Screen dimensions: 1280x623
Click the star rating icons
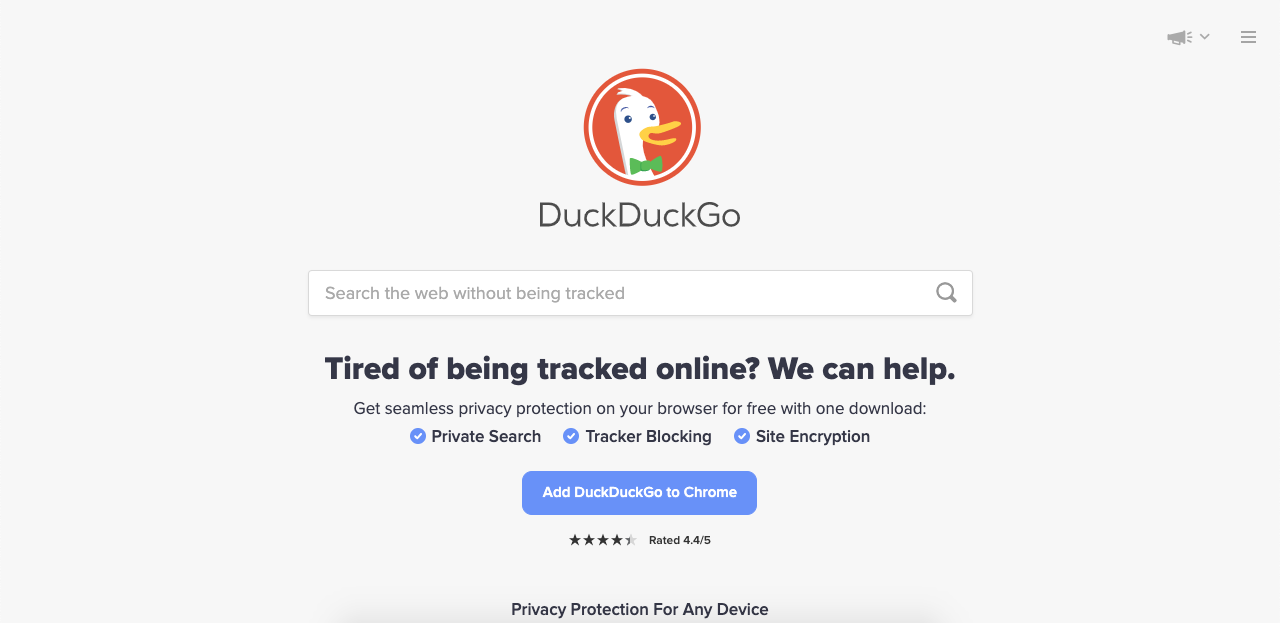(x=602, y=540)
